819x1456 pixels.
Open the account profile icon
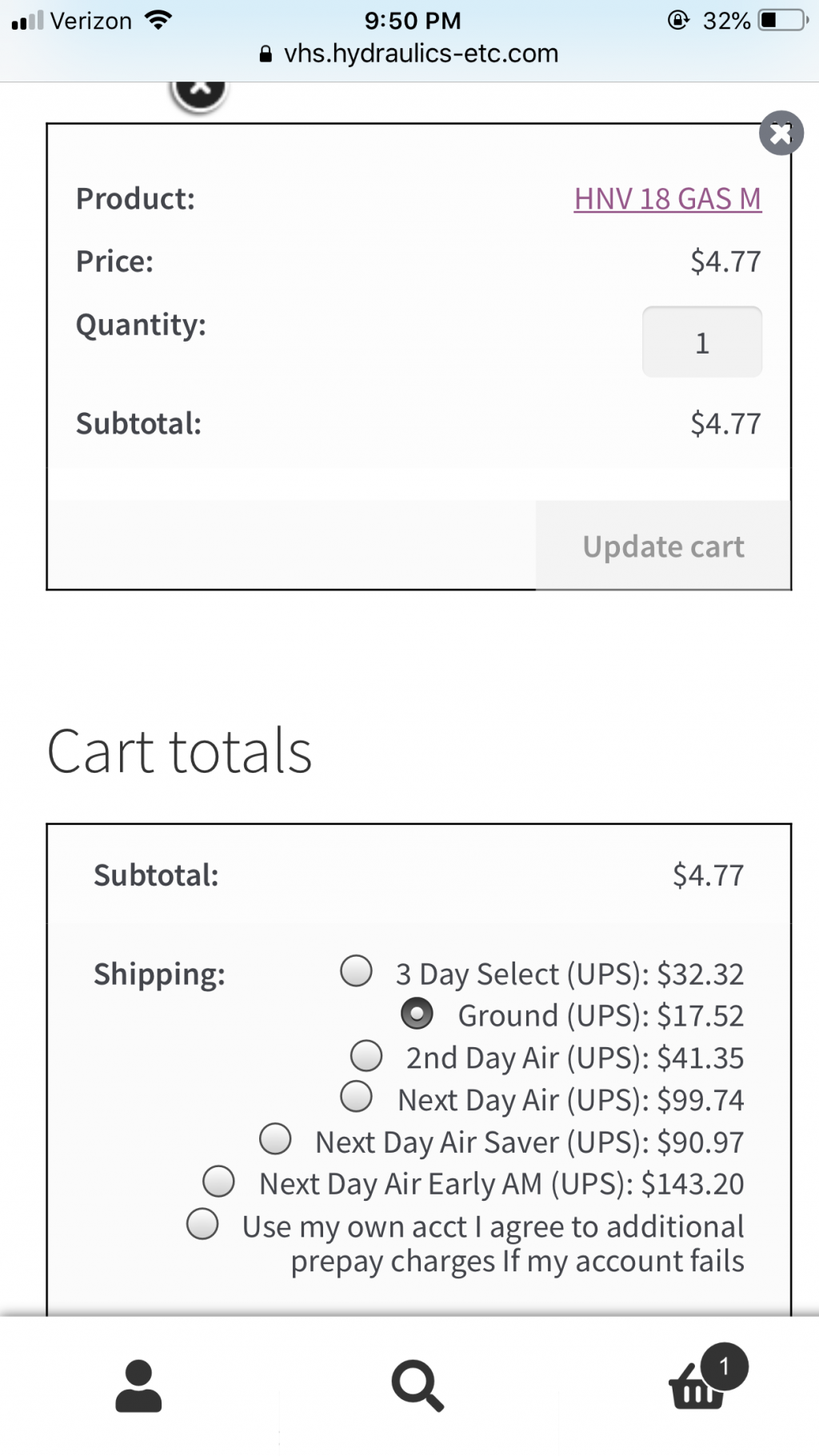click(138, 1386)
